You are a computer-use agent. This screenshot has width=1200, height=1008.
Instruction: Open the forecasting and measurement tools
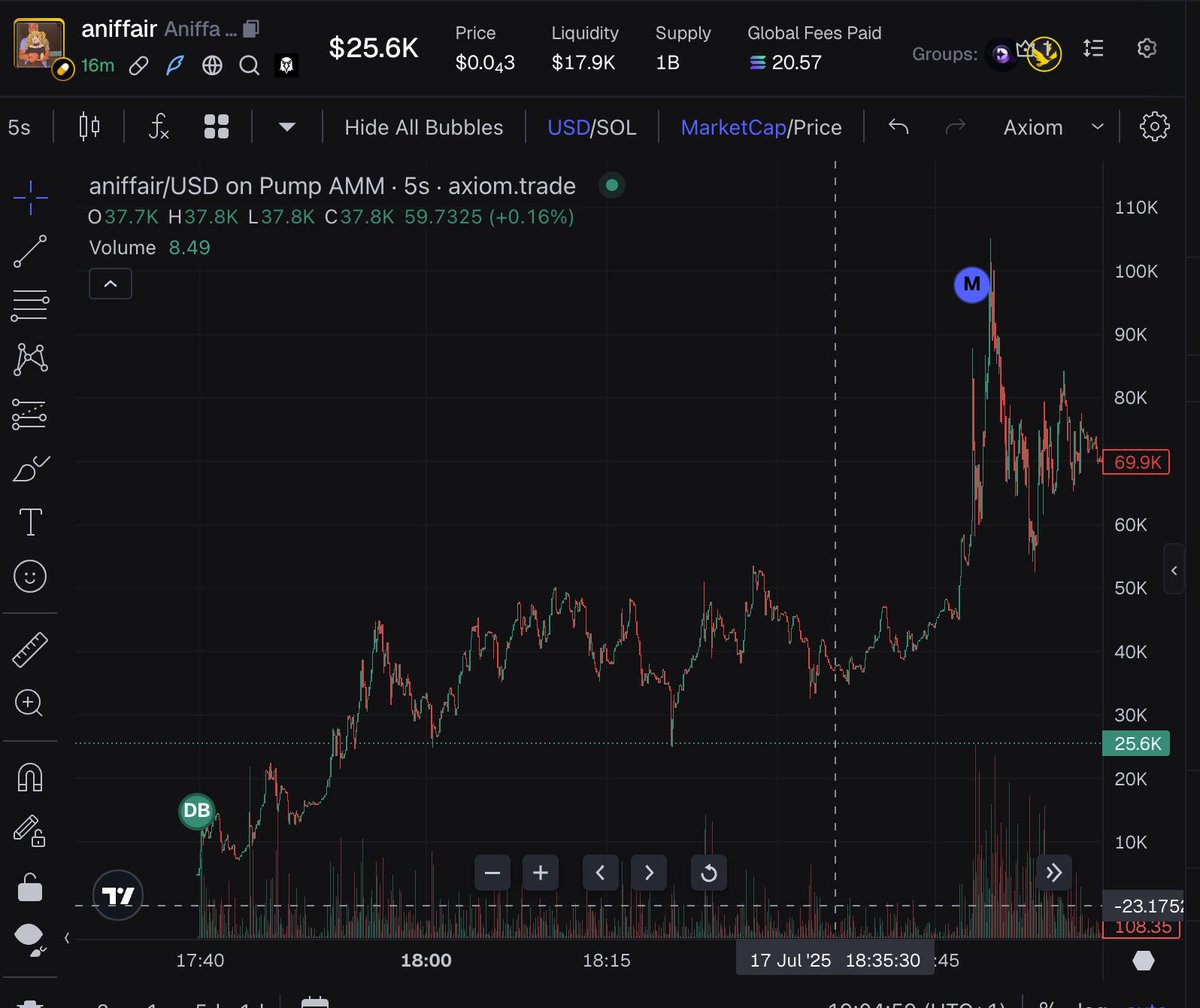[x=30, y=414]
